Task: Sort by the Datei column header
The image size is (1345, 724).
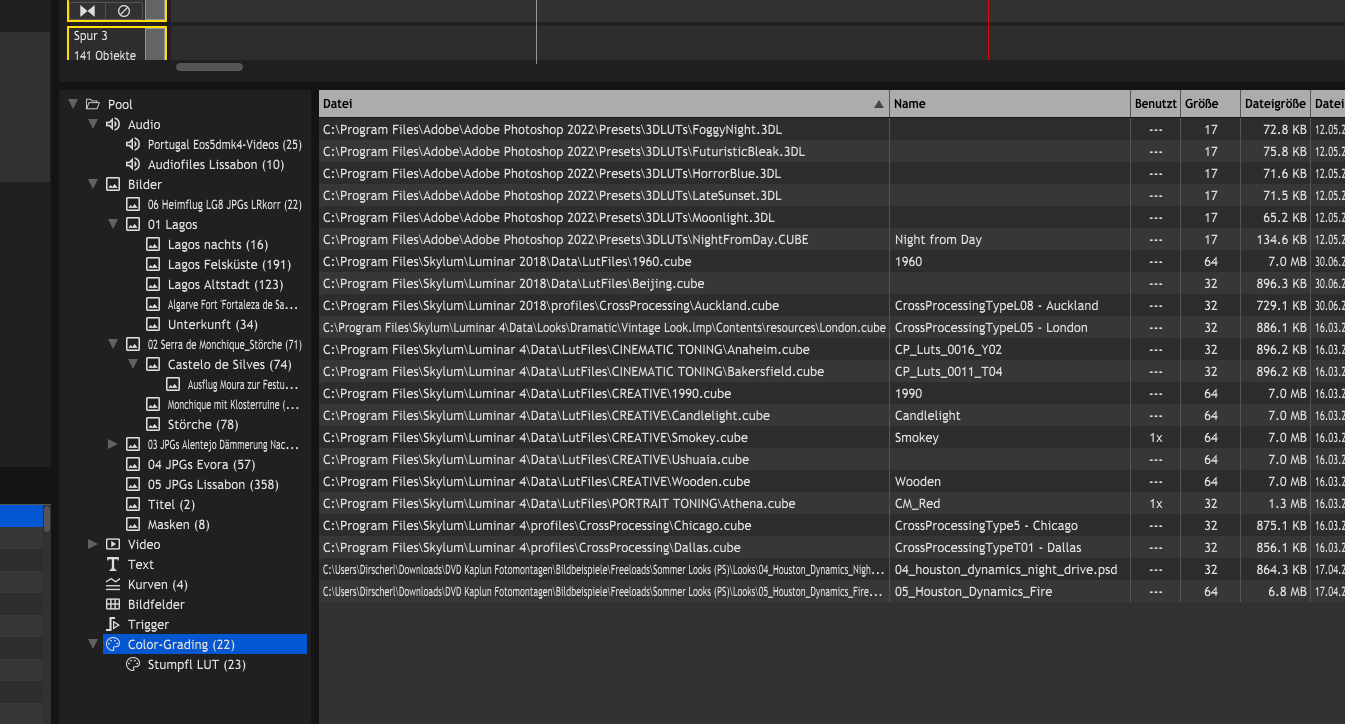Action: 604,104
